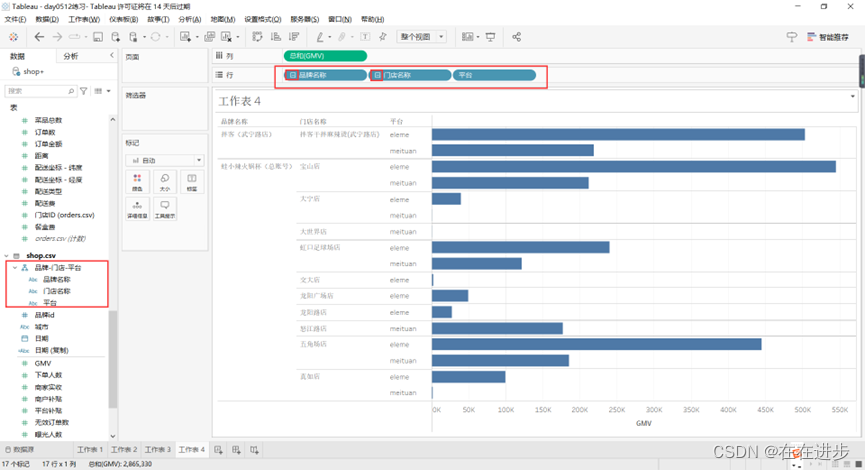
Task: Open the mark type 自动 dropdown
Action: (x=165, y=161)
